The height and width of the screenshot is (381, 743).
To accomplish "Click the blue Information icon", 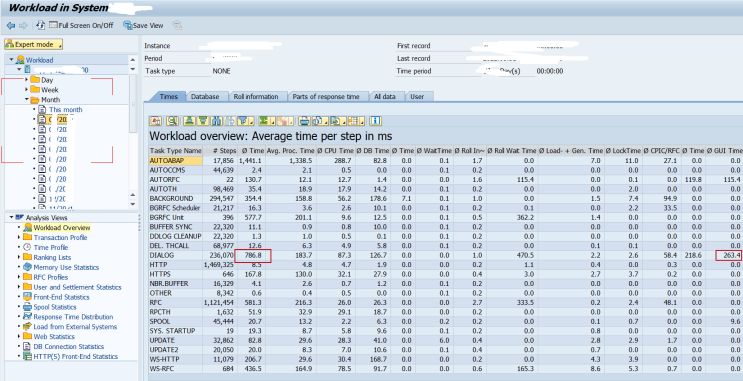I will (x=375, y=121).
